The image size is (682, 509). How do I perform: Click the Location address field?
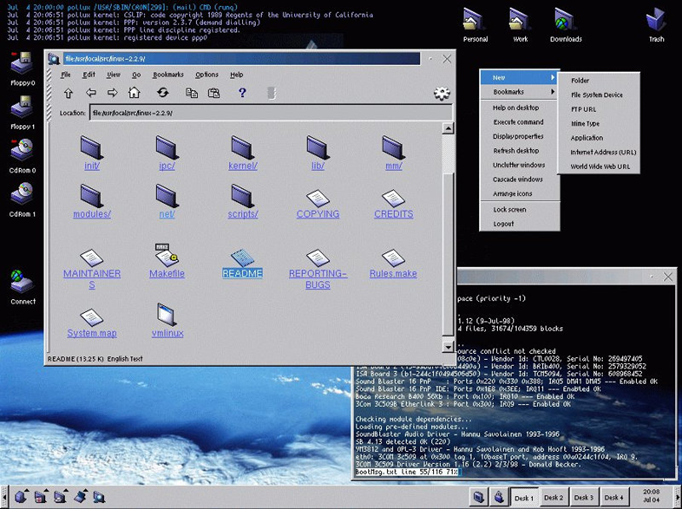pyautogui.click(x=270, y=113)
